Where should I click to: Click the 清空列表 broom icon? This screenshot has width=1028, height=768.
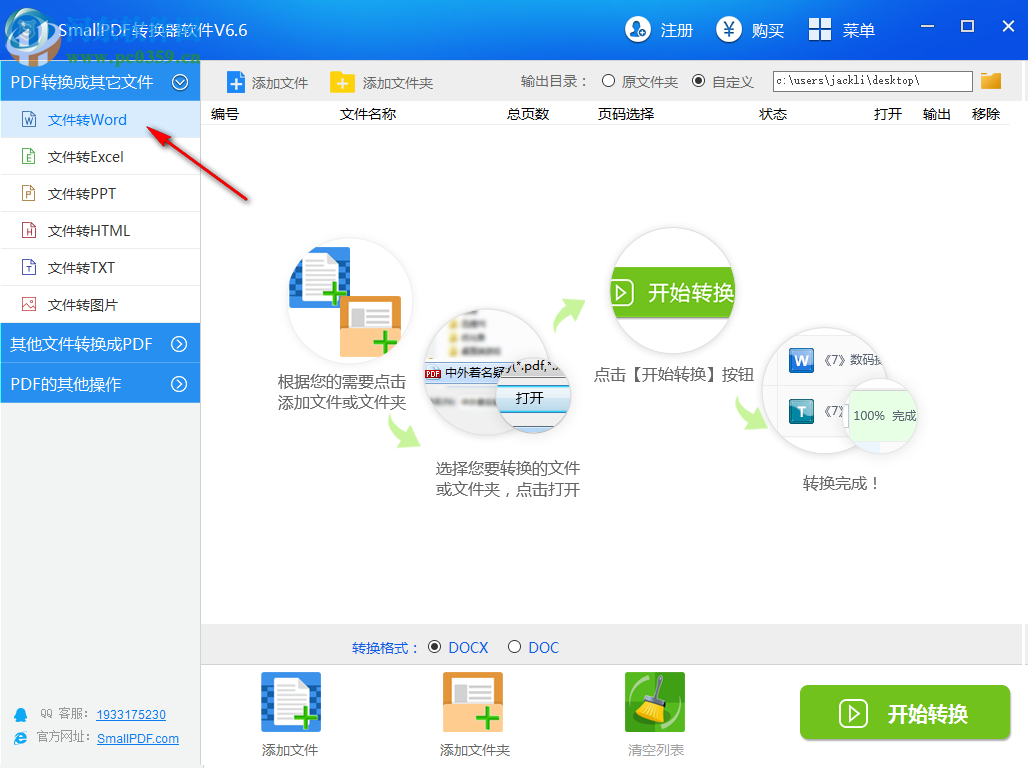[x=654, y=702]
